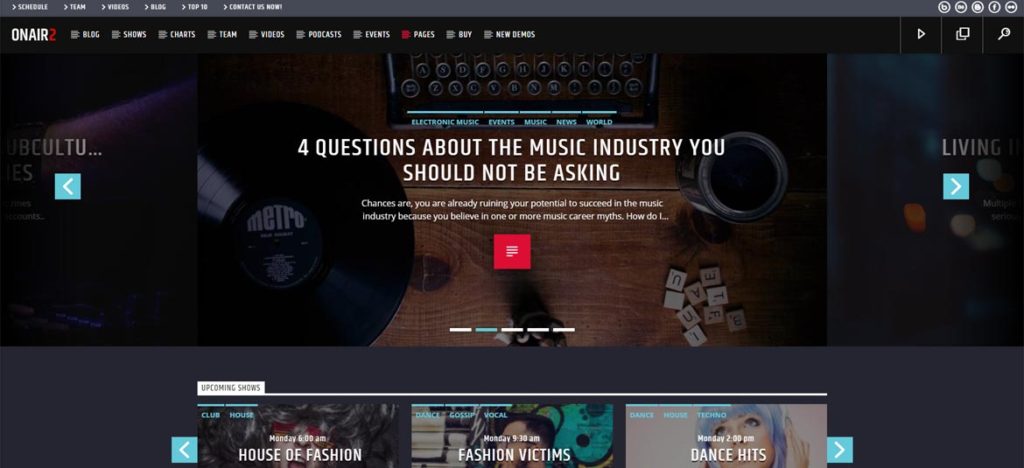
Task: Open the Behance social icon
Action: pos(961,7)
